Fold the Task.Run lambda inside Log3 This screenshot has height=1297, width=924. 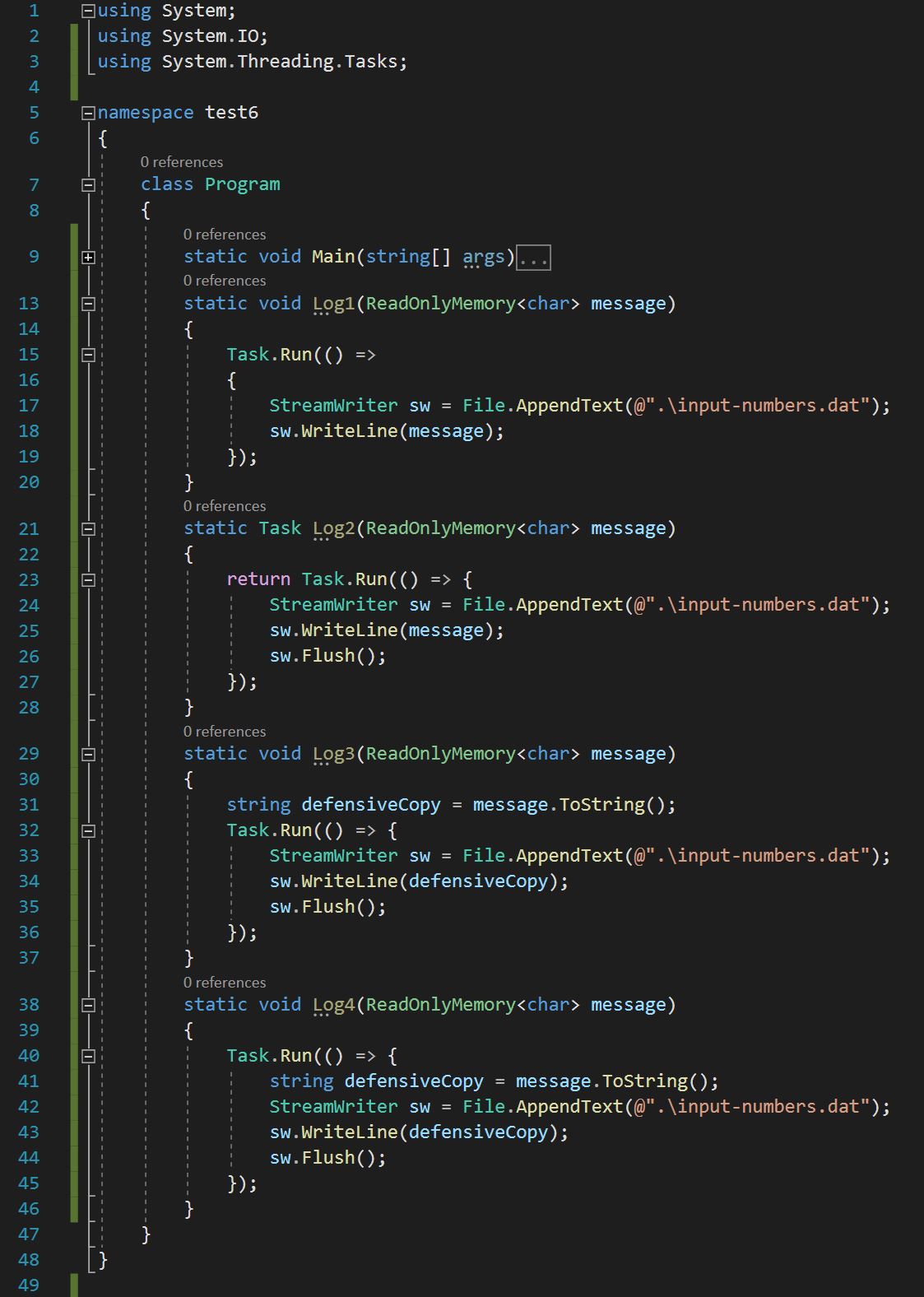coord(88,831)
